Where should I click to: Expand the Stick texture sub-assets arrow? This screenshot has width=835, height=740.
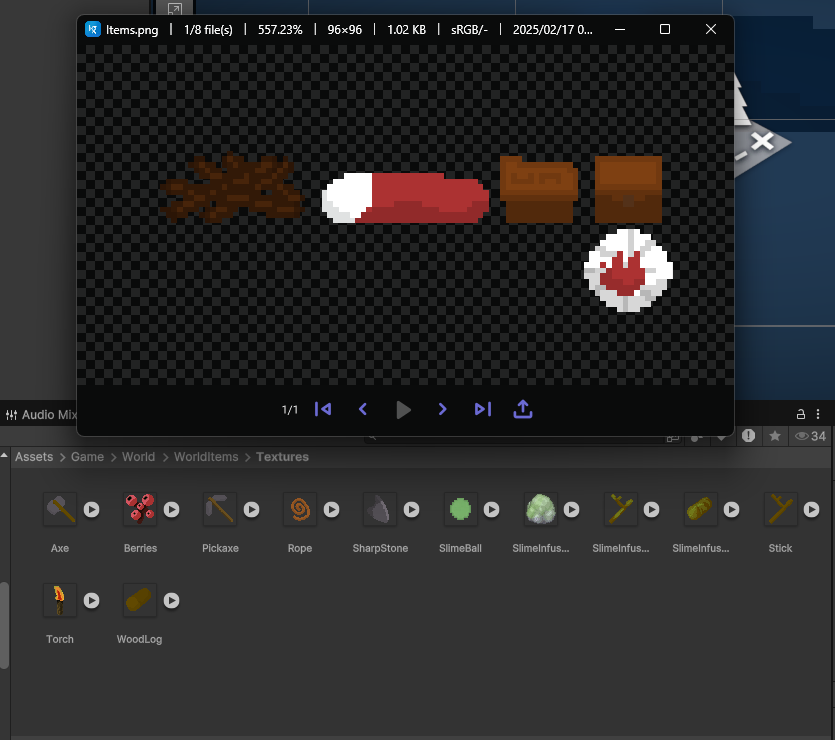point(812,510)
